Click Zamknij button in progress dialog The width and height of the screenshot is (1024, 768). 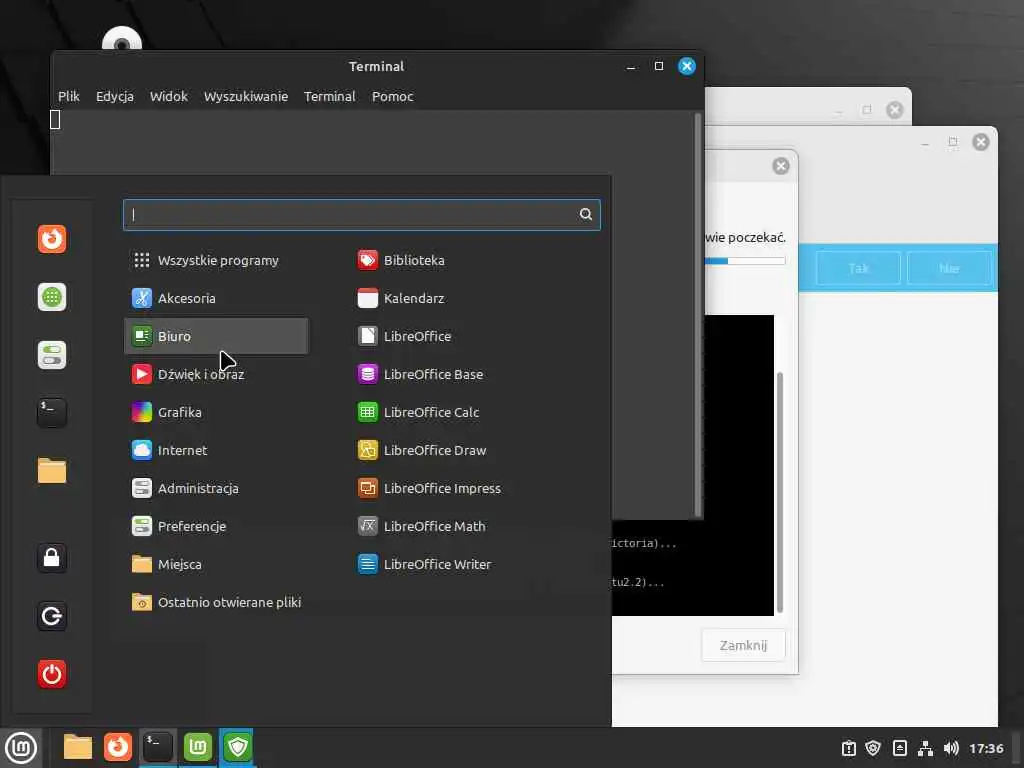pos(743,645)
